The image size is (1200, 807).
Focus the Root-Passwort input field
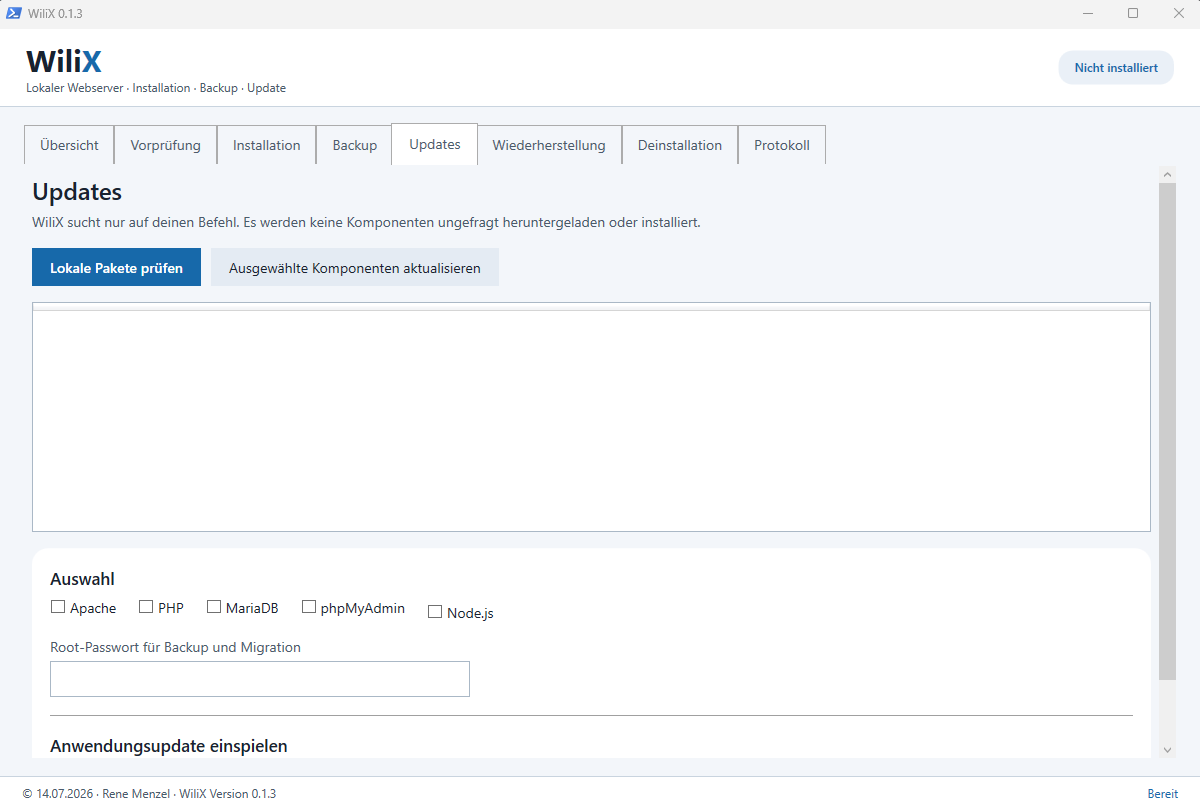(260, 679)
